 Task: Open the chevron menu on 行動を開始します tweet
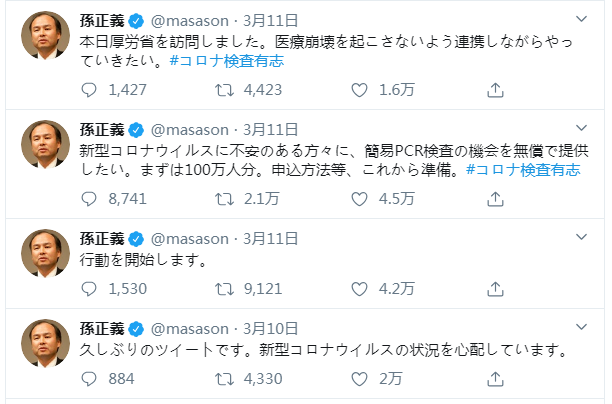click(x=584, y=238)
